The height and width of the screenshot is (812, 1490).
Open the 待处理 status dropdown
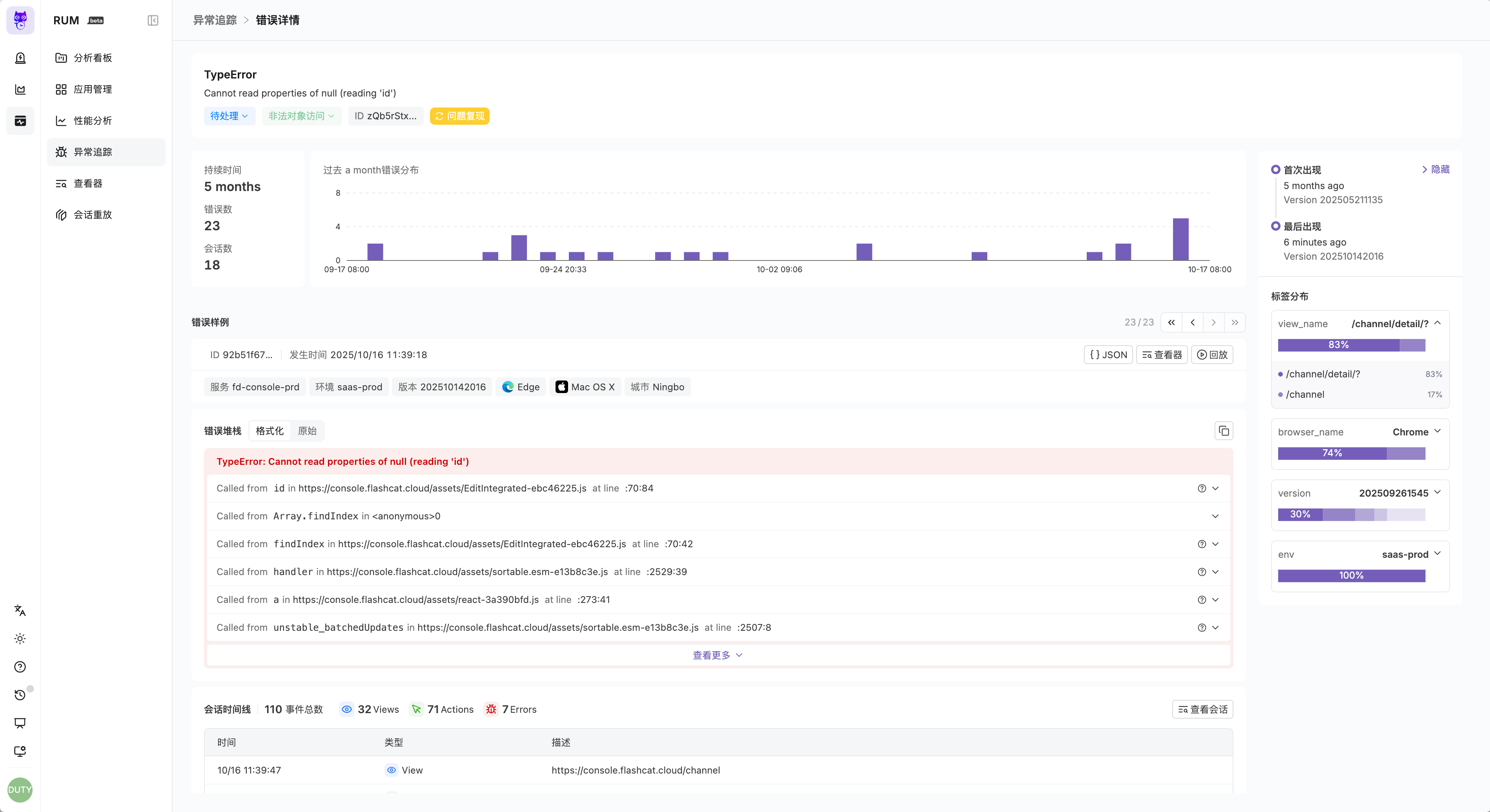229,116
